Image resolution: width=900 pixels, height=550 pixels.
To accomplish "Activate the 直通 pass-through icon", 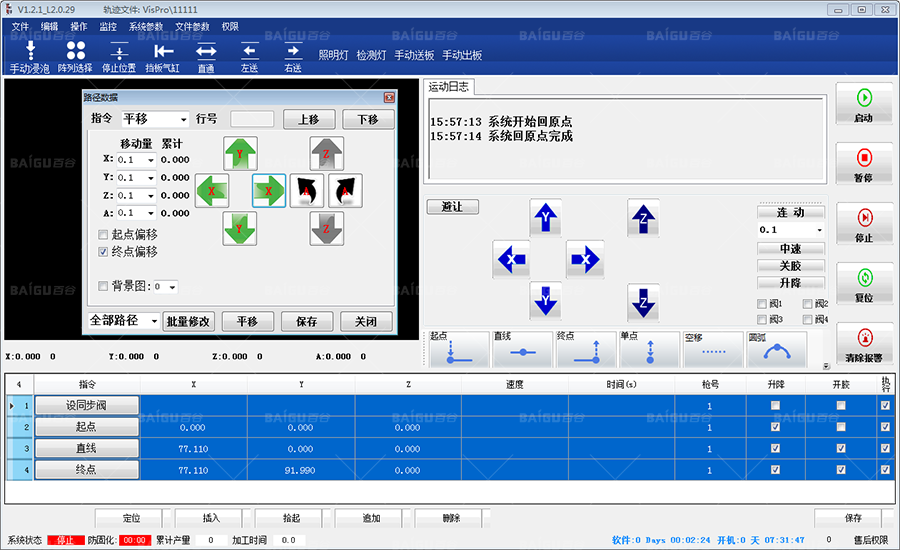I will pos(206,57).
